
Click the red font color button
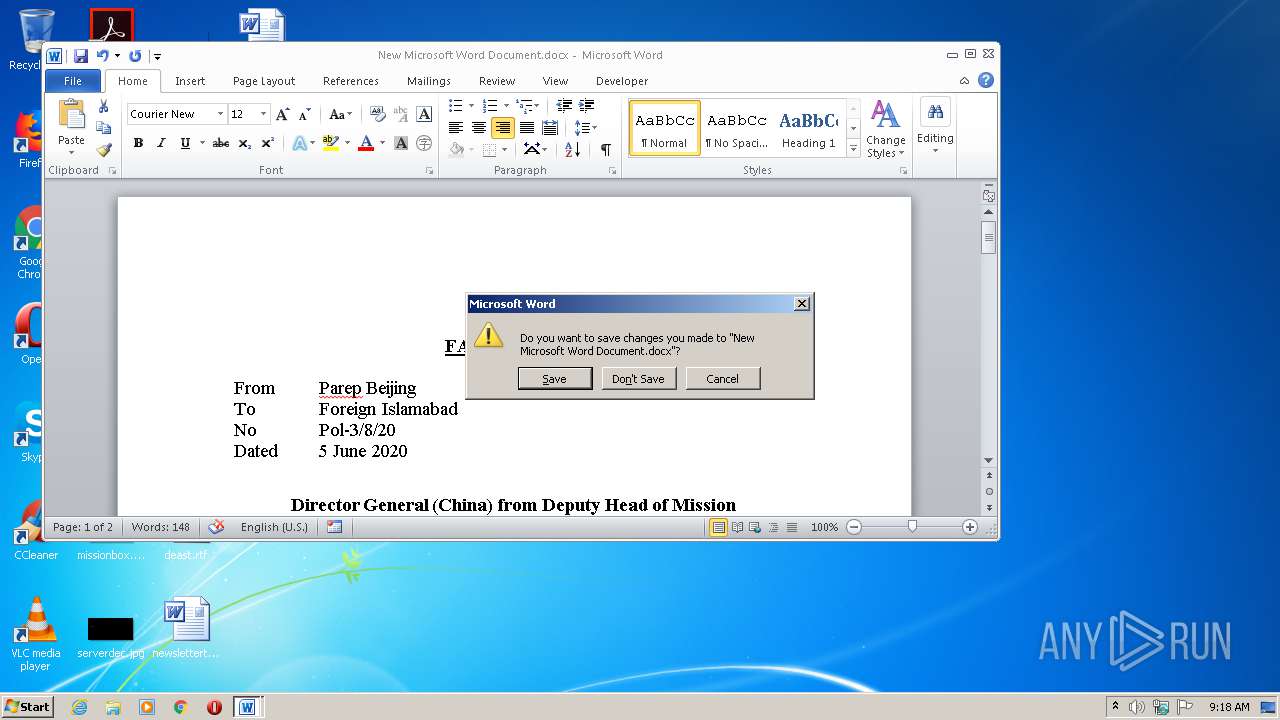click(x=366, y=143)
